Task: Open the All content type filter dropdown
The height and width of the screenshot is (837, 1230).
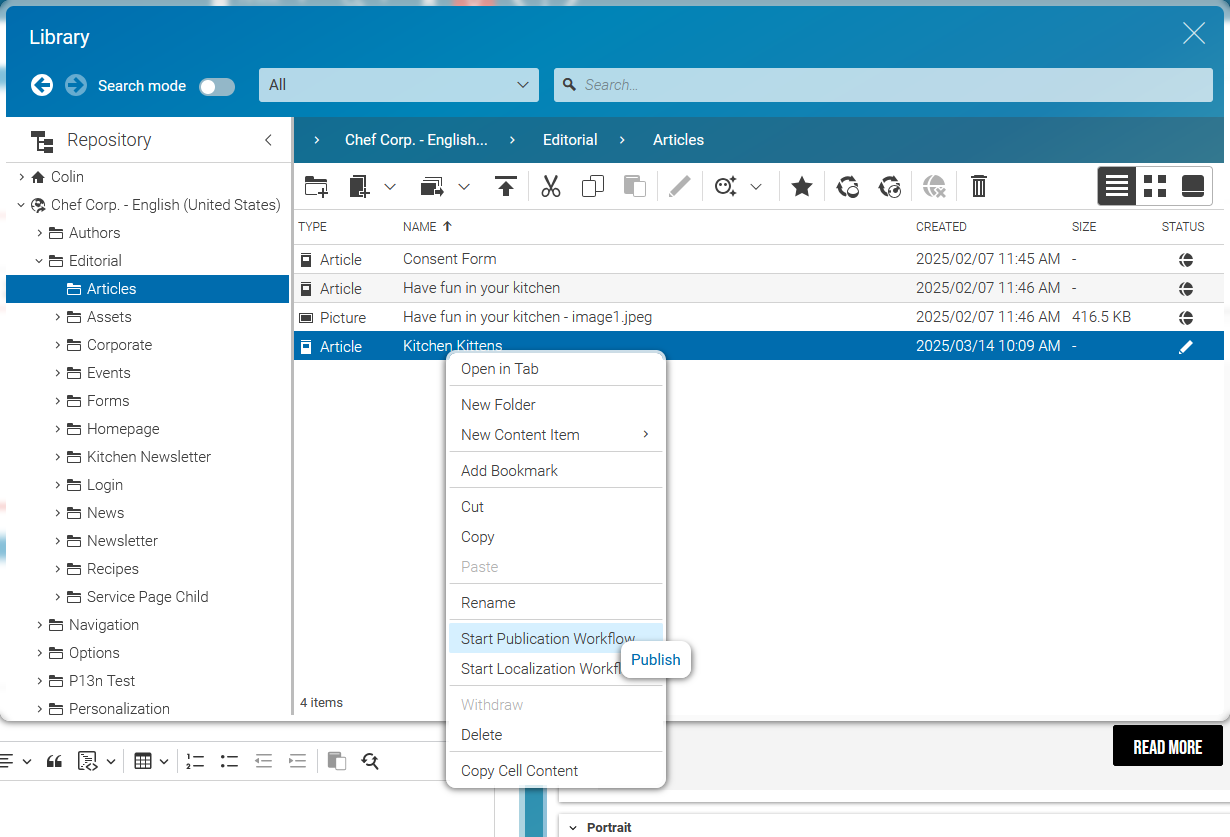Action: 398,85
